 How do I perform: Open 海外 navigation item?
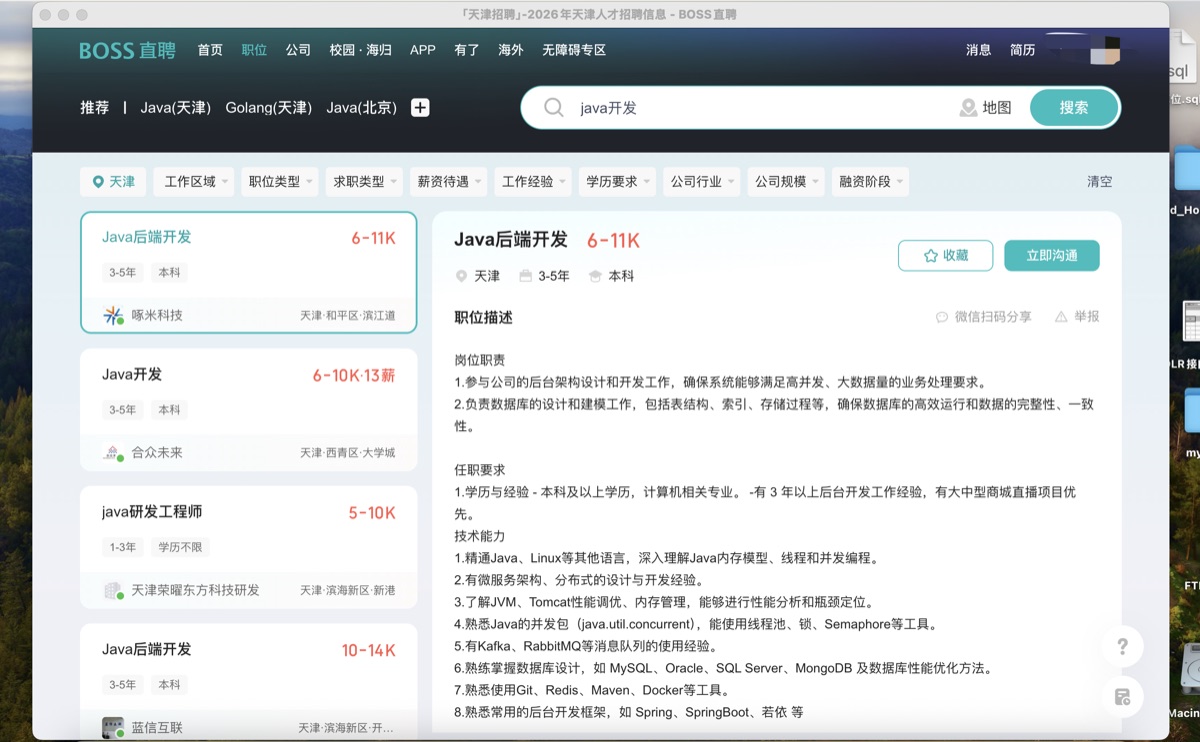[x=511, y=50]
